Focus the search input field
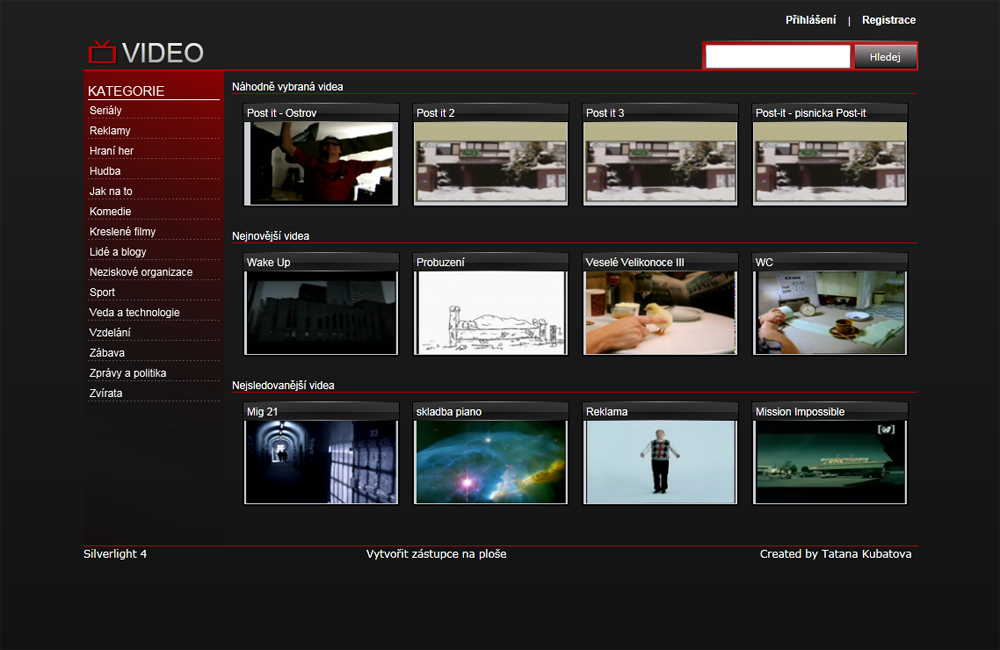Image resolution: width=1000 pixels, height=650 pixels. tap(777, 57)
